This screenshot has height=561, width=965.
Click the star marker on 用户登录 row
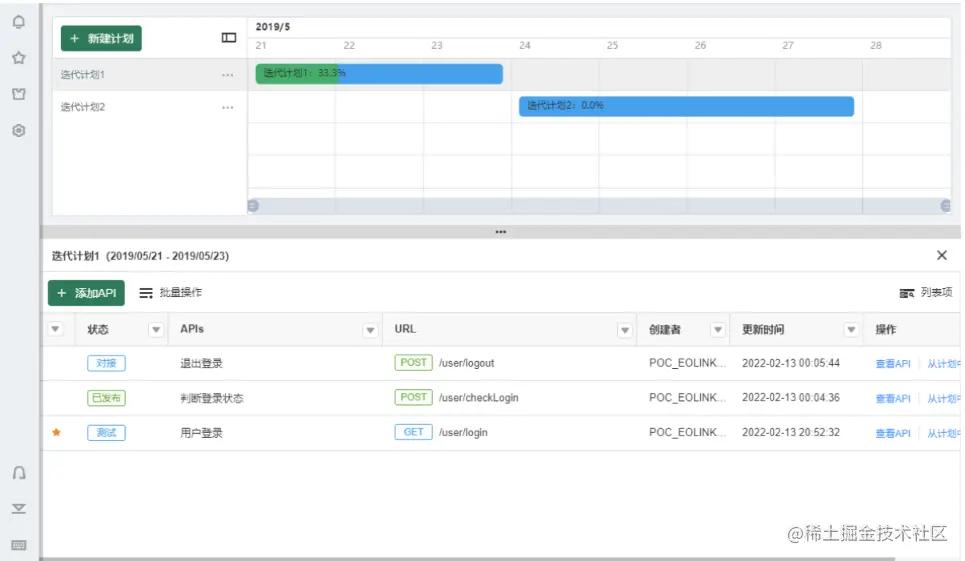[x=57, y=432]
